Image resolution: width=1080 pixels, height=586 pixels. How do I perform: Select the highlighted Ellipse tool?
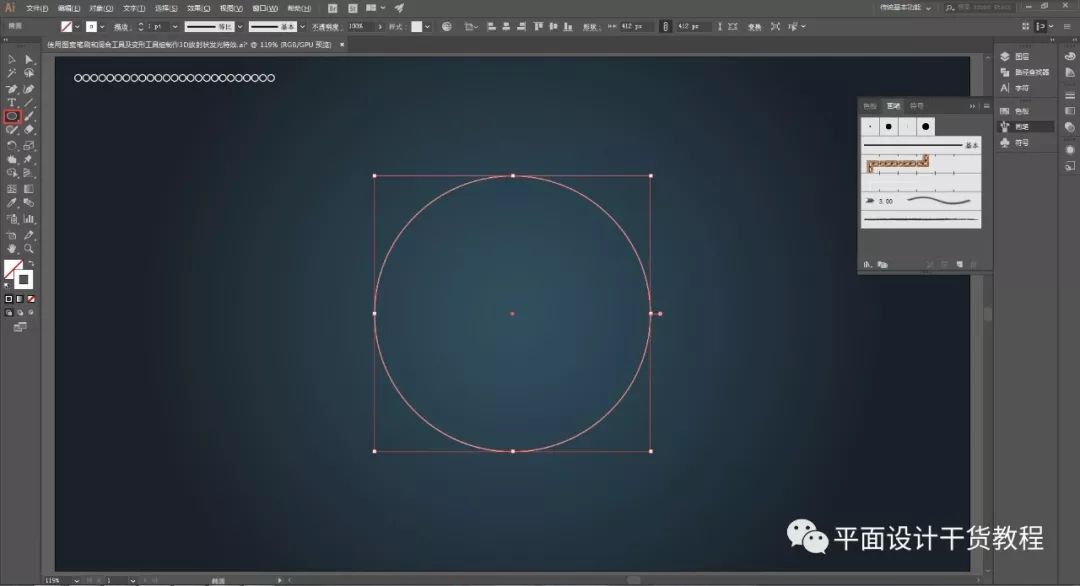[12, 116]
